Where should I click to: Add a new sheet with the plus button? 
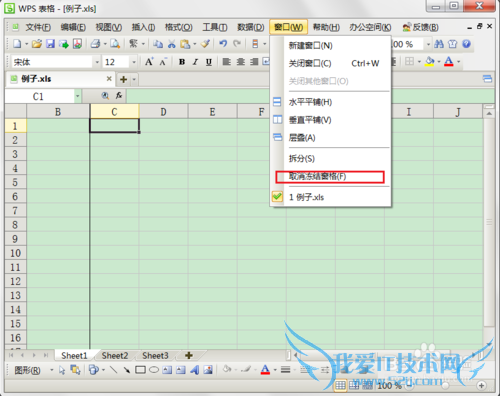[189, 356]
